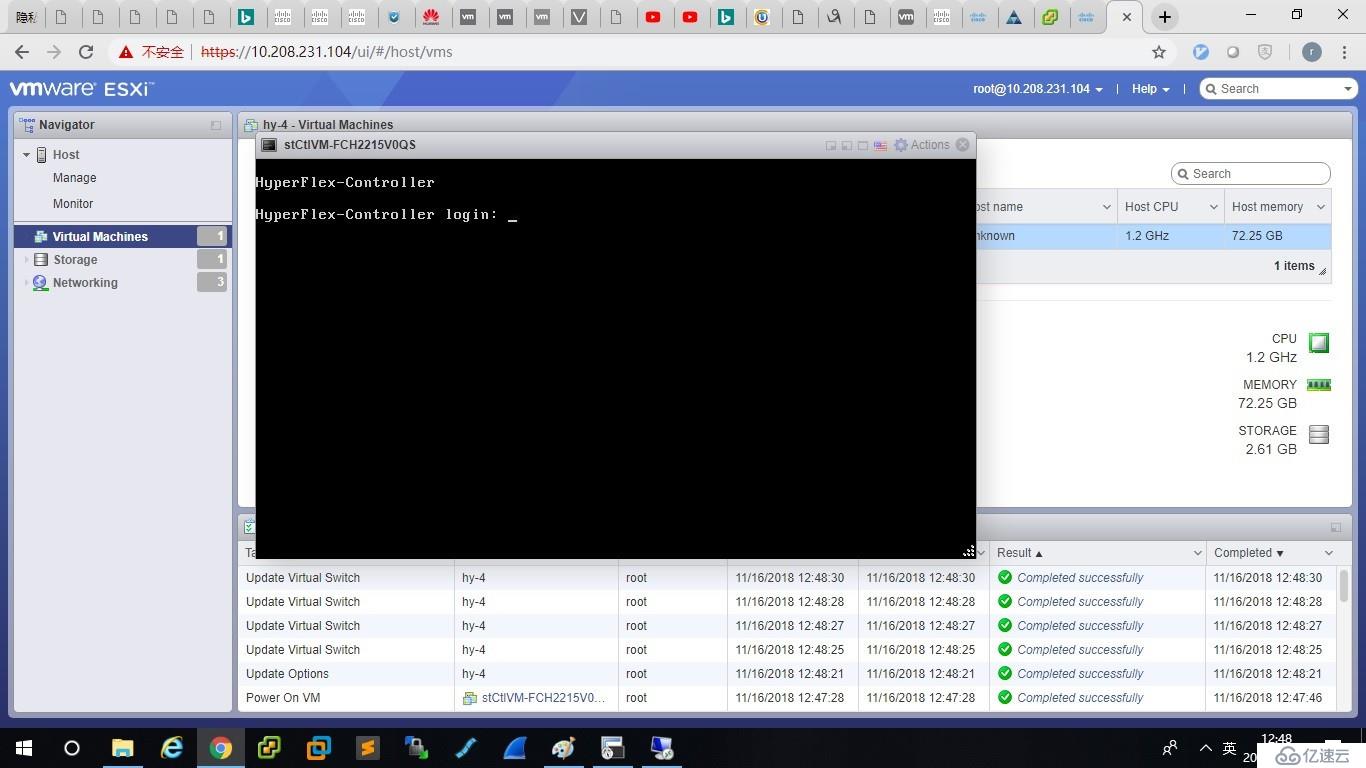The width and height of the screenshot is (1366, 768).
Task: Select Monitor under Host
Action: (x=73, y=204)
